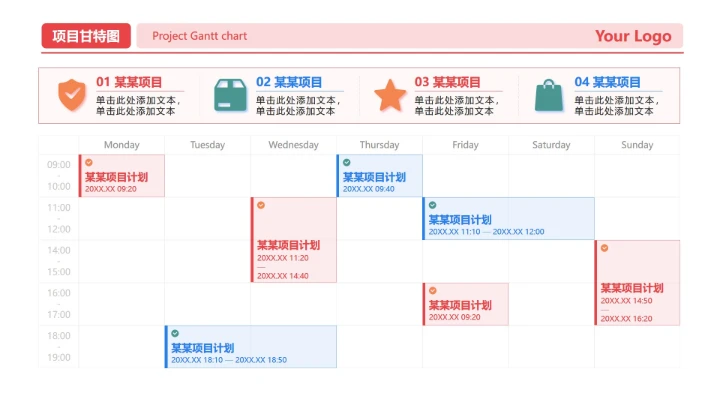This screenshot has width=720, height=405.
Task: Click the orange shield checkmark icon
Action: [71, 95]
